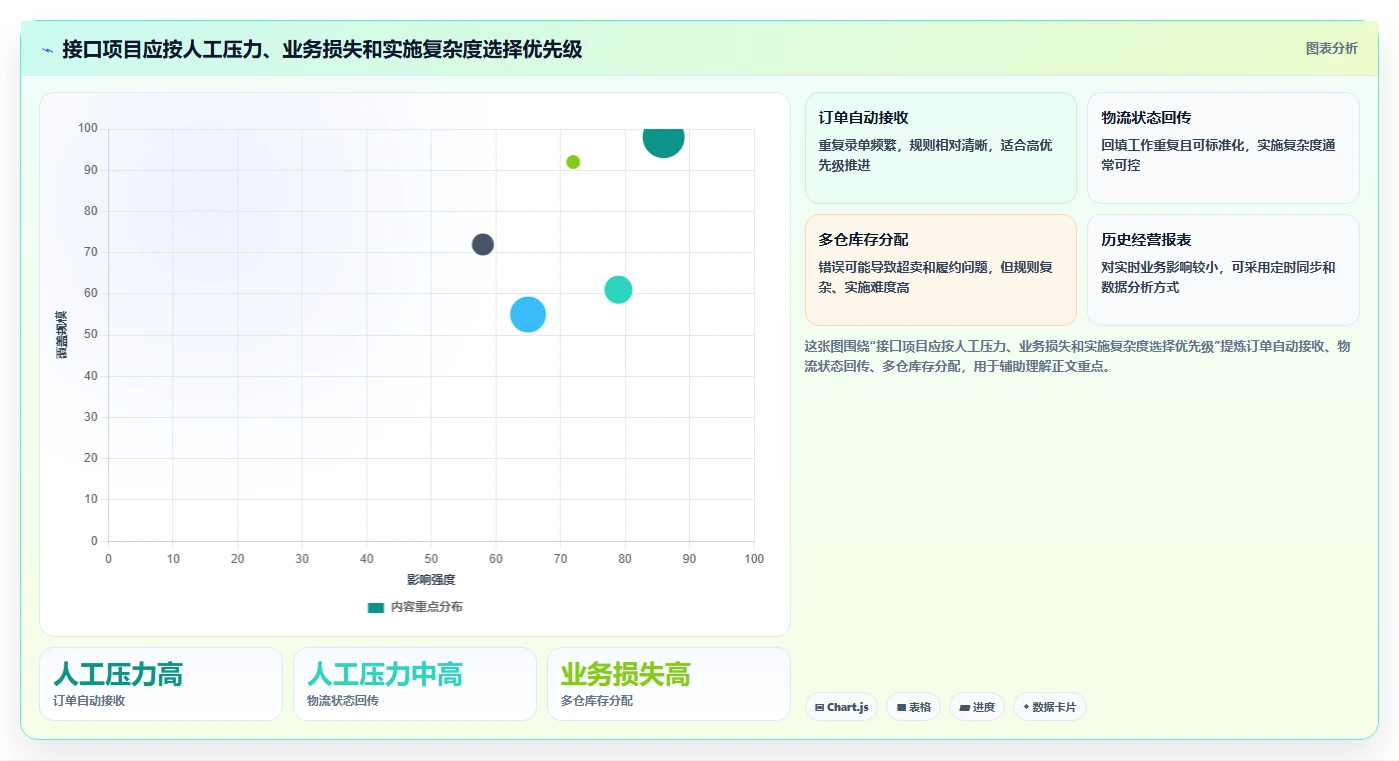Viewport: 1399px width, 761px height.
Task: Select the 人工压力中高 stat card
Action: coord(415,684)
